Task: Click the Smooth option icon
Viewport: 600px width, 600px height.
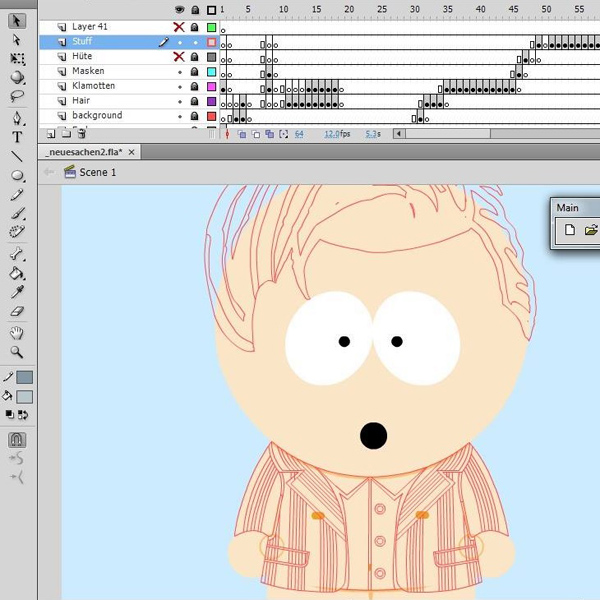Action: point(17,458)
